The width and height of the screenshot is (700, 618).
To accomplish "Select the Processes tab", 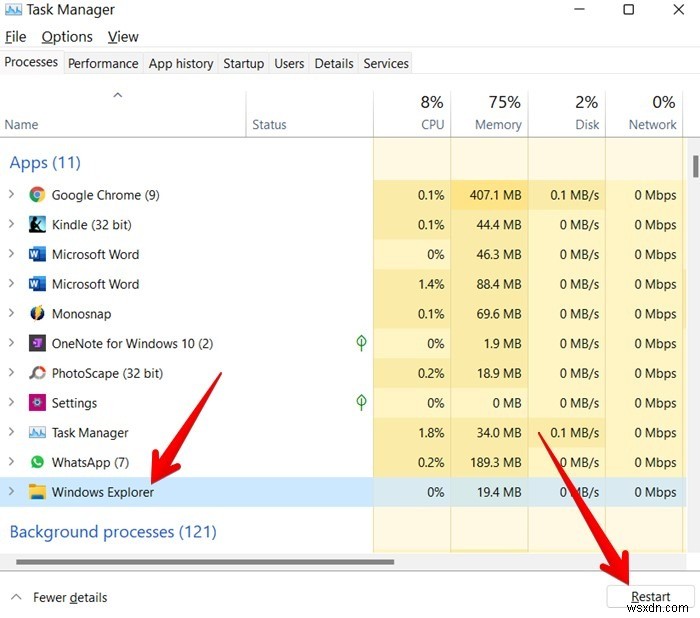I will [x=31, y=62].
